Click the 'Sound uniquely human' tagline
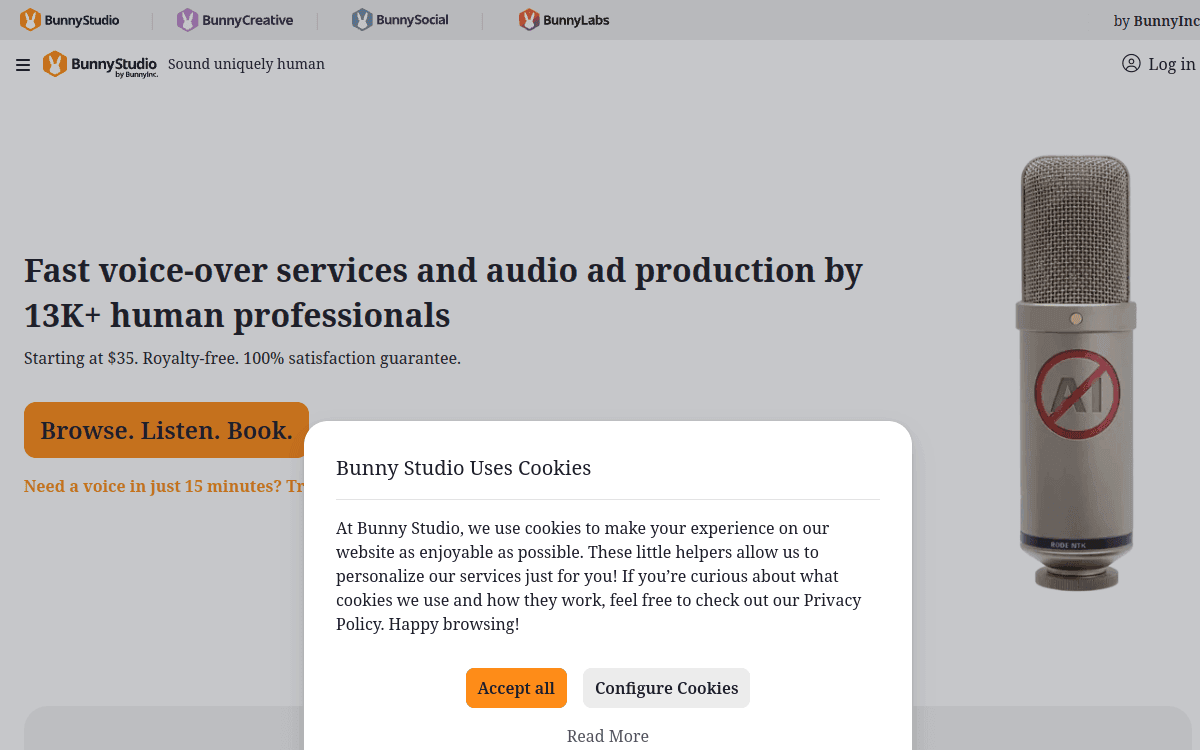 point(246,63)
